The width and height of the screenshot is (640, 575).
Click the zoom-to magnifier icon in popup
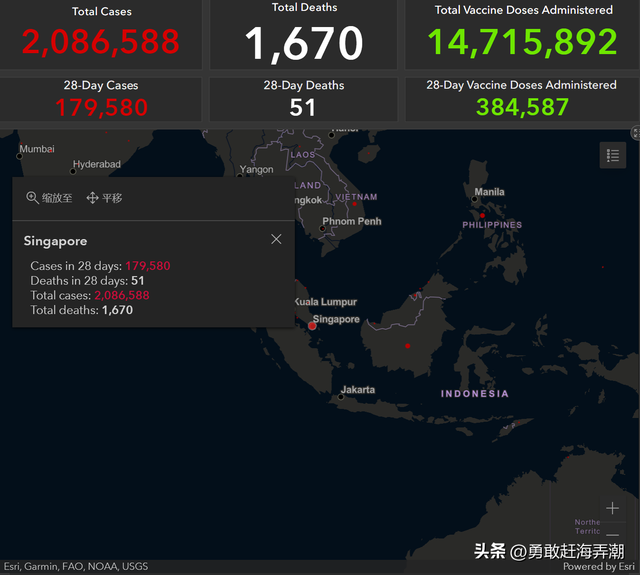[33, 198]
